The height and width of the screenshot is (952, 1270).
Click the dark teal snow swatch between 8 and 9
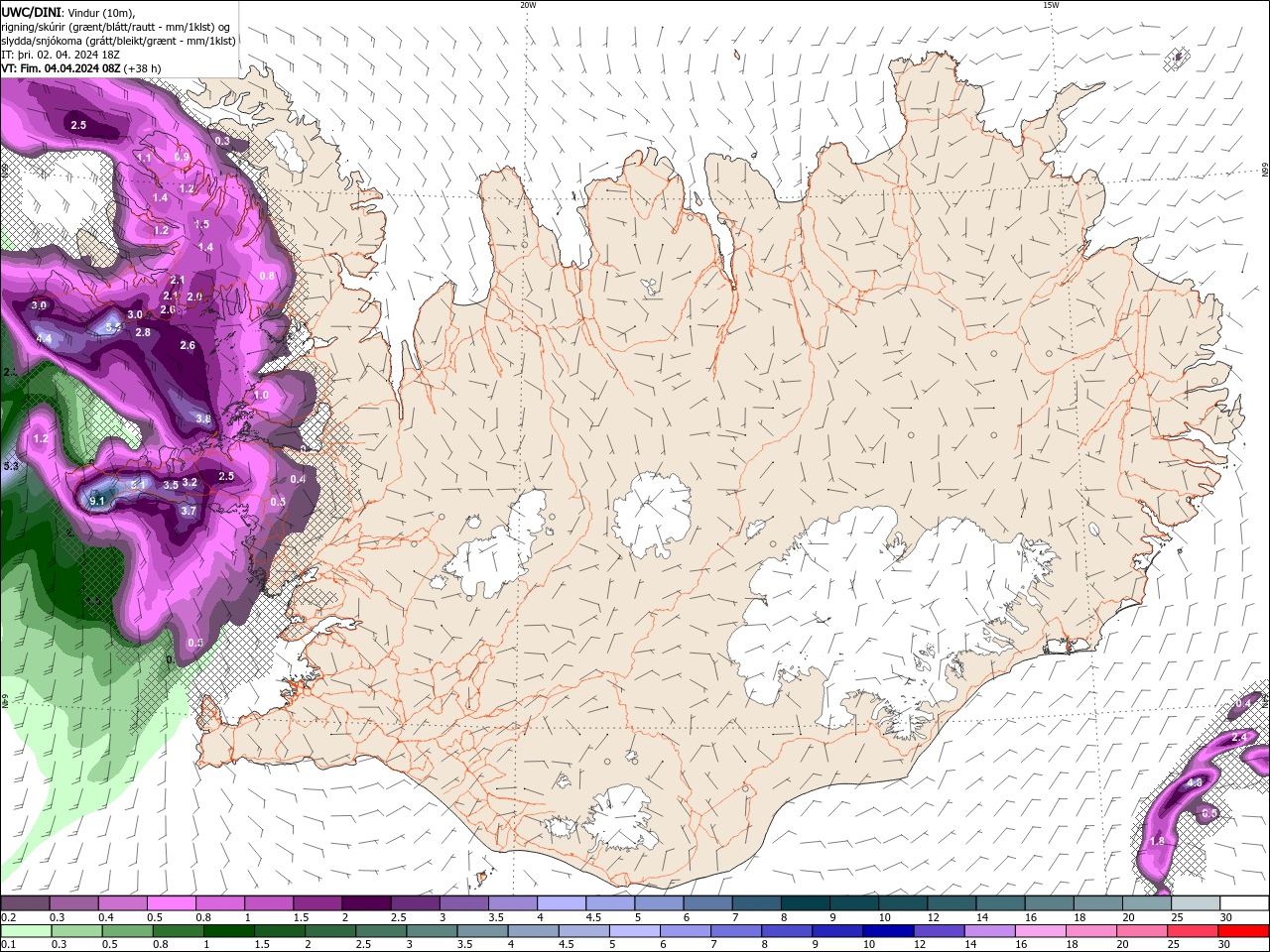click(x=807, y=903)
